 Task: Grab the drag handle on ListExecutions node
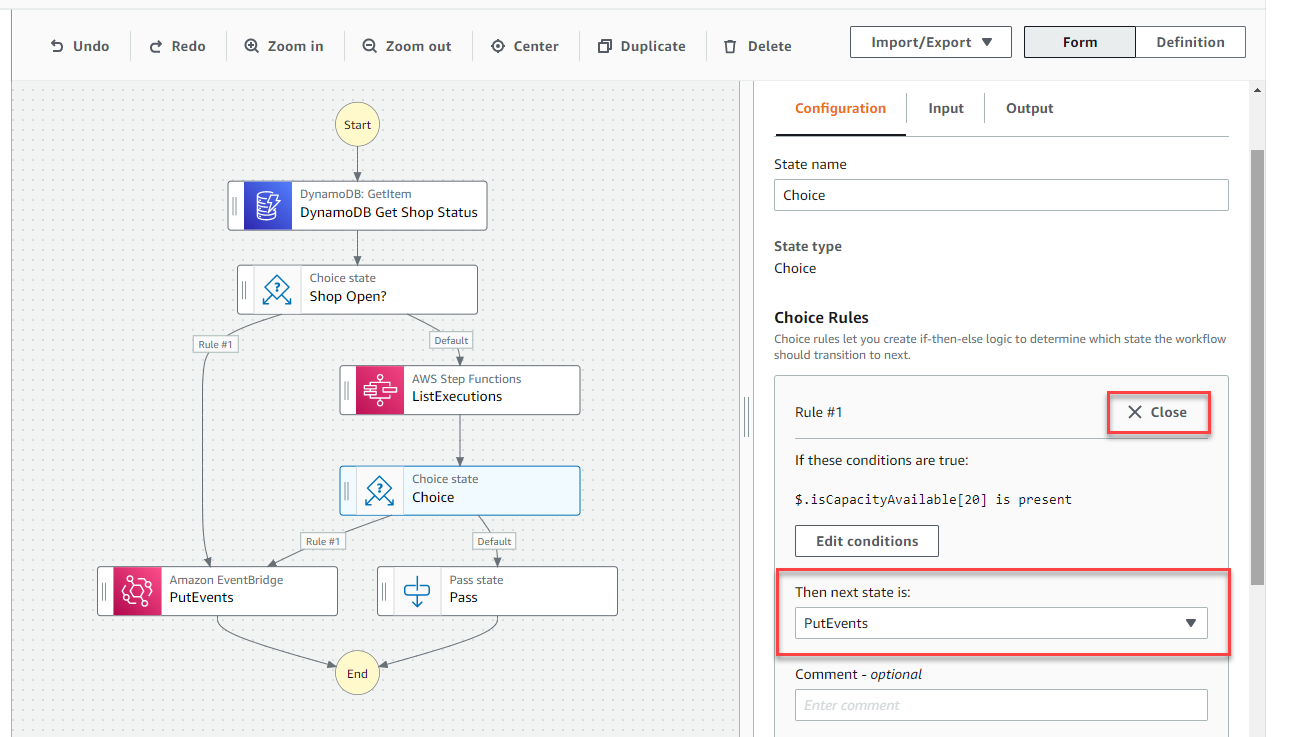347,390
